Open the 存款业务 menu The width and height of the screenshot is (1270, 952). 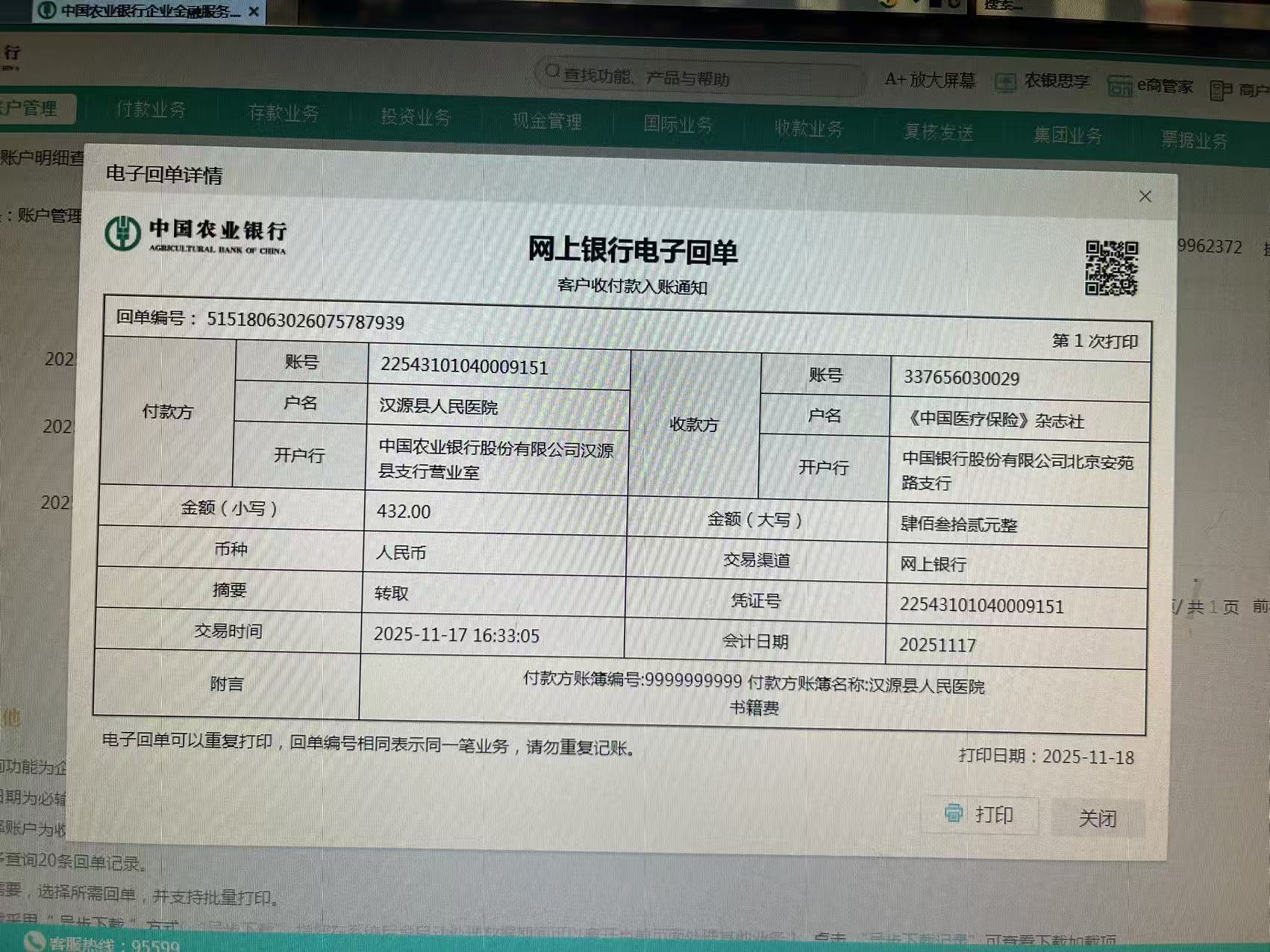click(x=284, y=113)
